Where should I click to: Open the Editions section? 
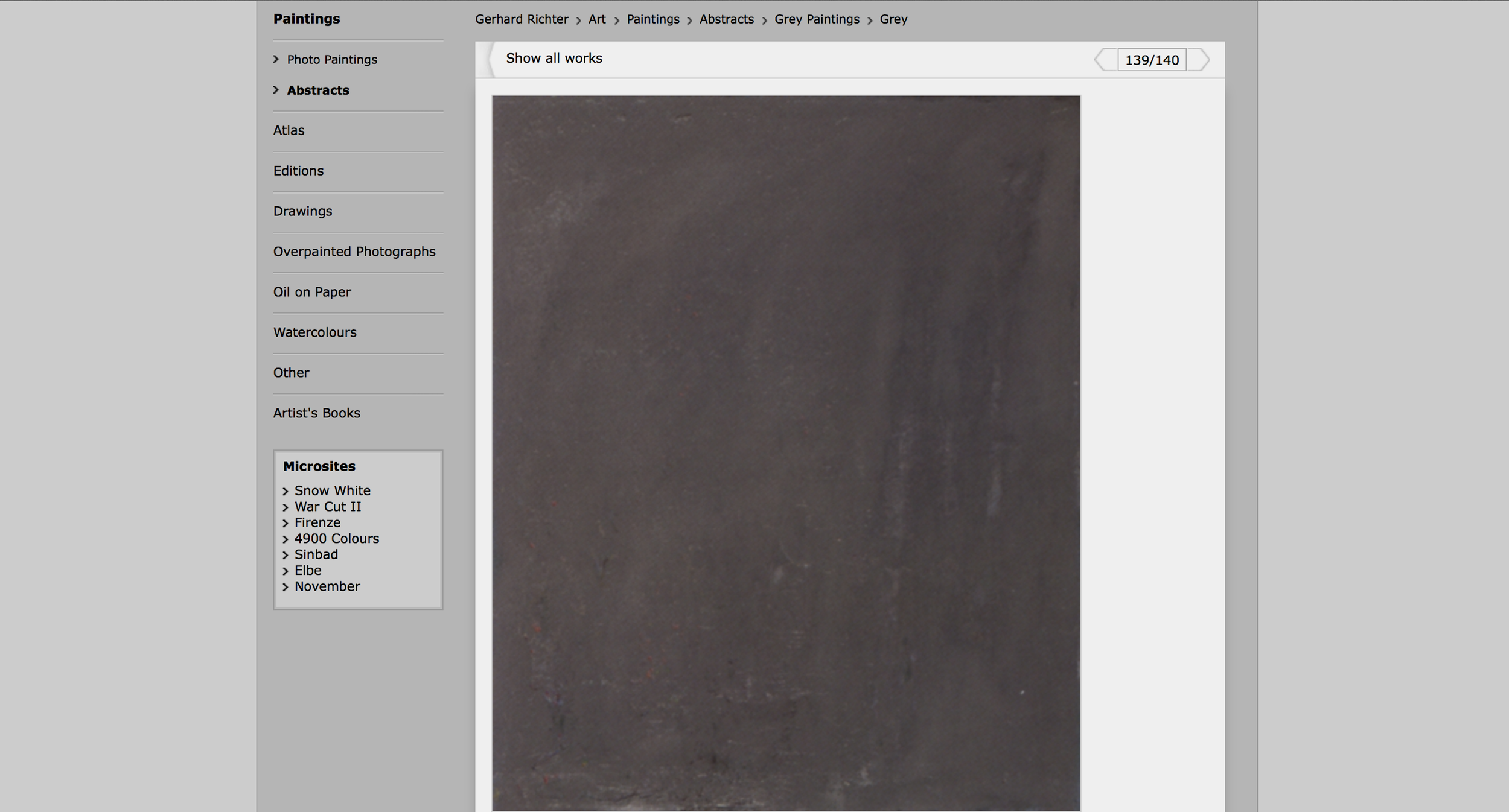click(298, 171)
